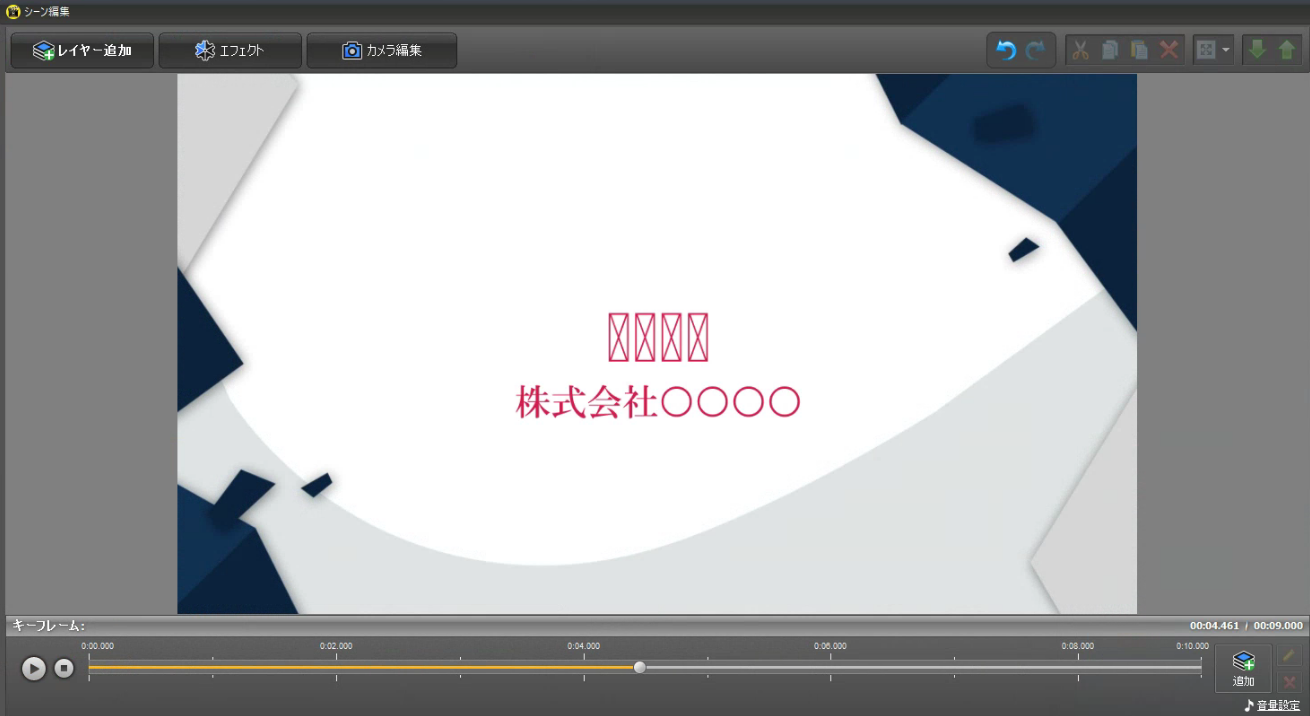Select the 株式会社〇〇〇〇 text on canvas

coord(658,402)
